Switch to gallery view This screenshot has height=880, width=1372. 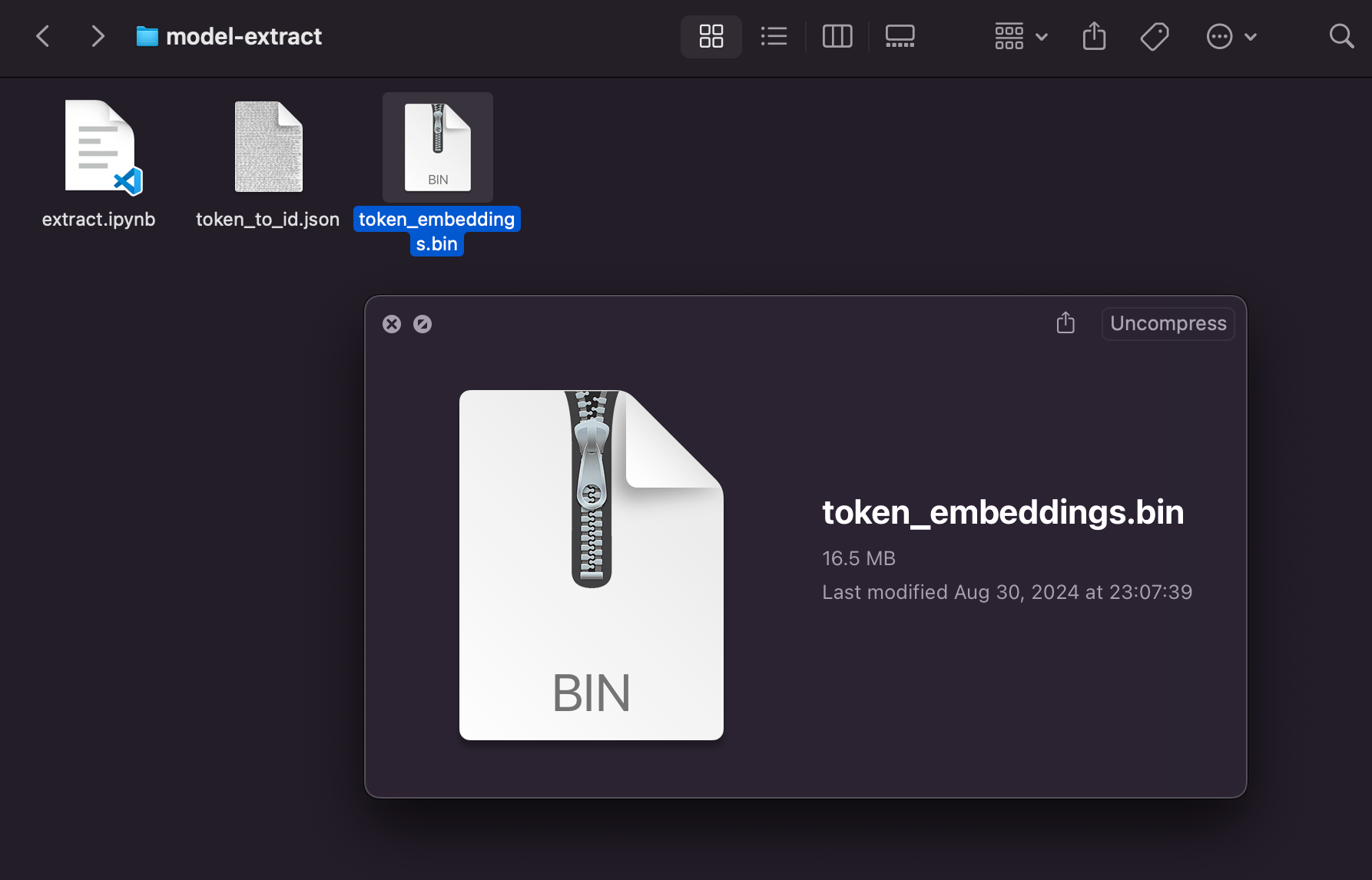pyautogui.click(x=900, y=35)
